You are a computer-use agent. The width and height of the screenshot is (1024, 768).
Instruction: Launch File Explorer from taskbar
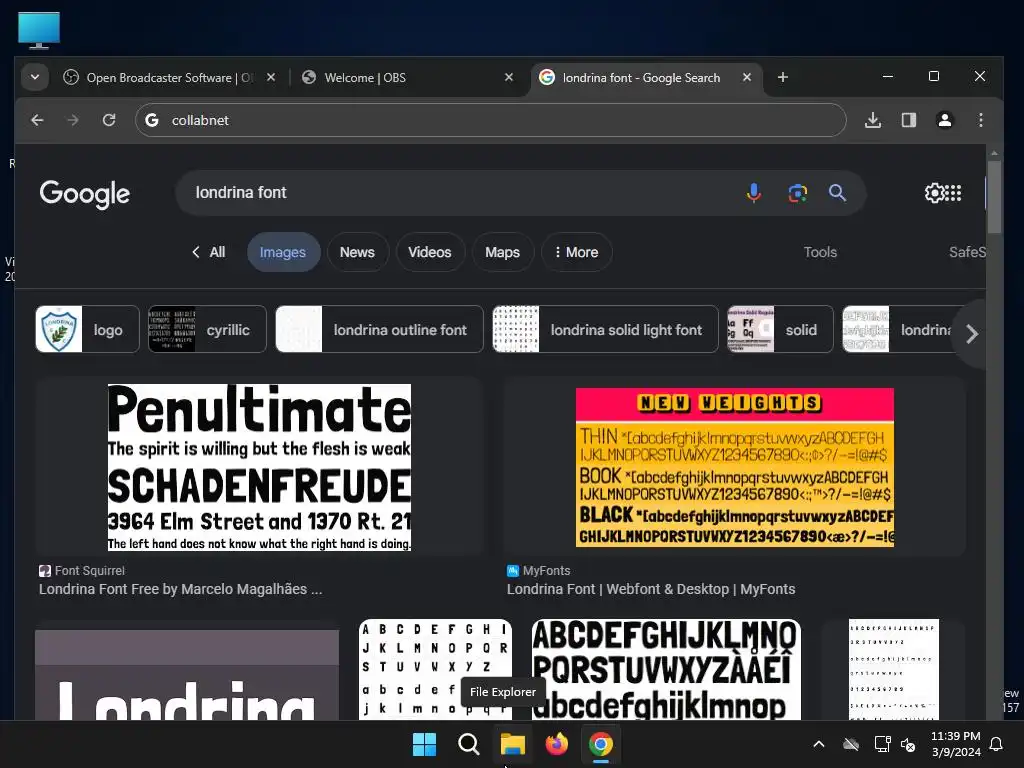click(x=513, y=744)
